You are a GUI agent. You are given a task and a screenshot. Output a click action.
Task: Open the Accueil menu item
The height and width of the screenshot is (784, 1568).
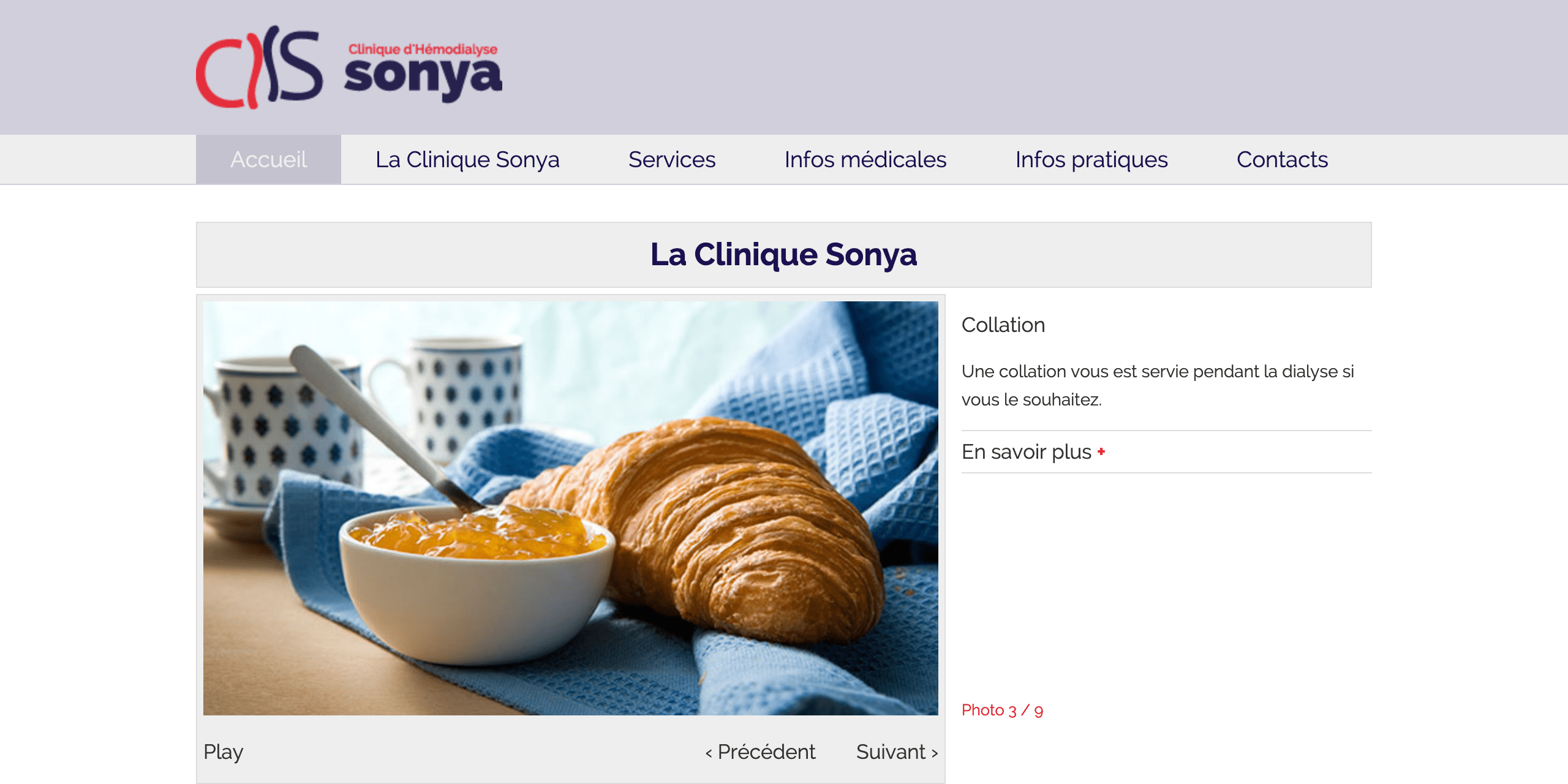268,159
